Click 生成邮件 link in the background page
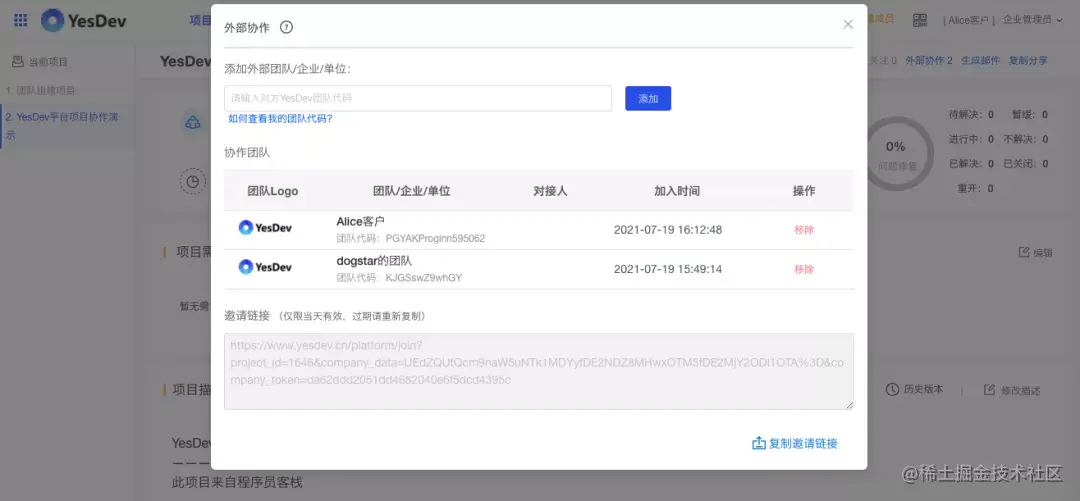 (980, 61)
